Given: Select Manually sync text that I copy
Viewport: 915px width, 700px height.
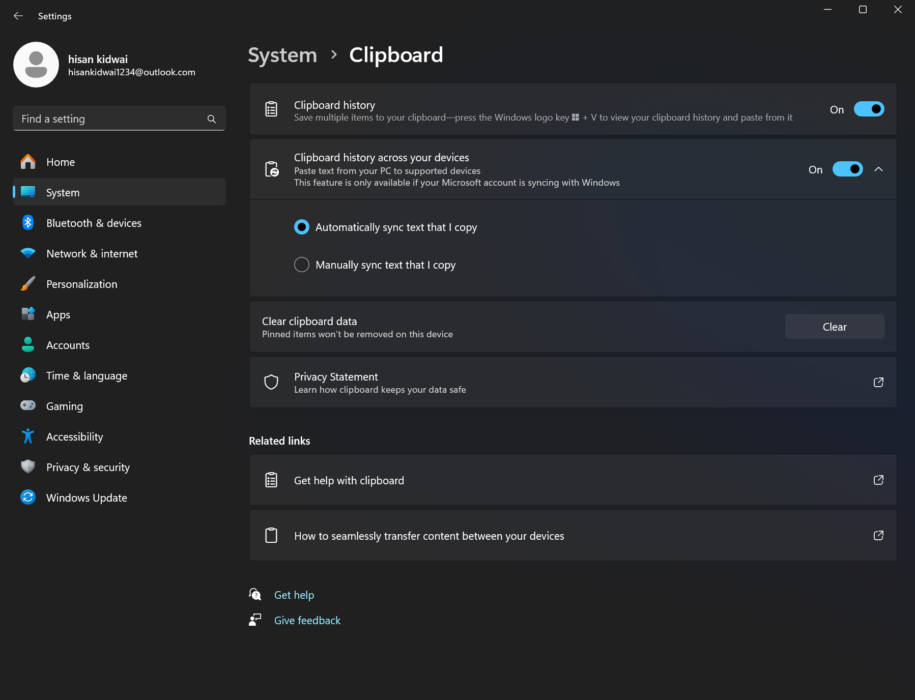Looking at the screenshot, I should point(301,264).
